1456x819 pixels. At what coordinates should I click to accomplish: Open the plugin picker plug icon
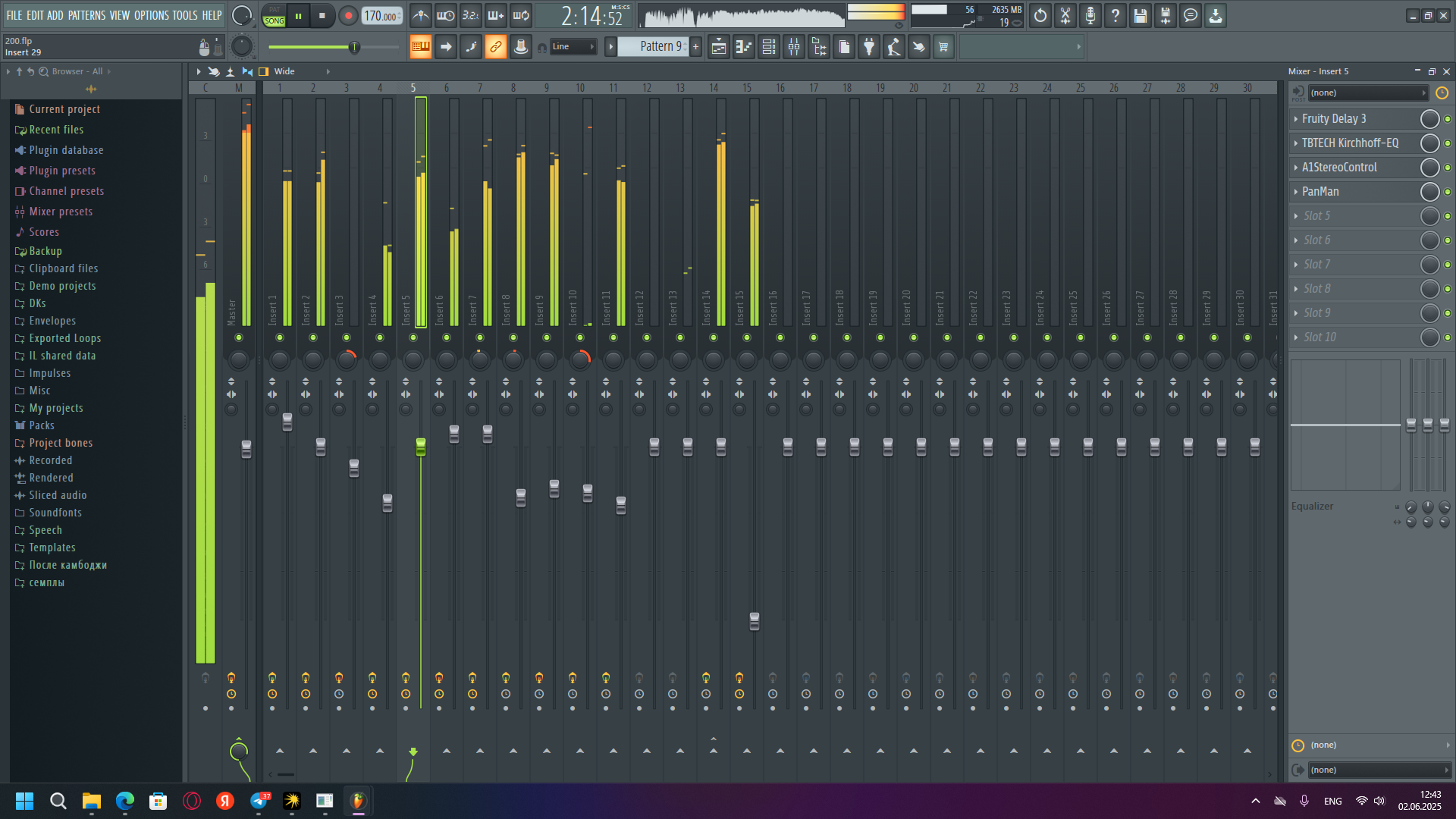869,47
